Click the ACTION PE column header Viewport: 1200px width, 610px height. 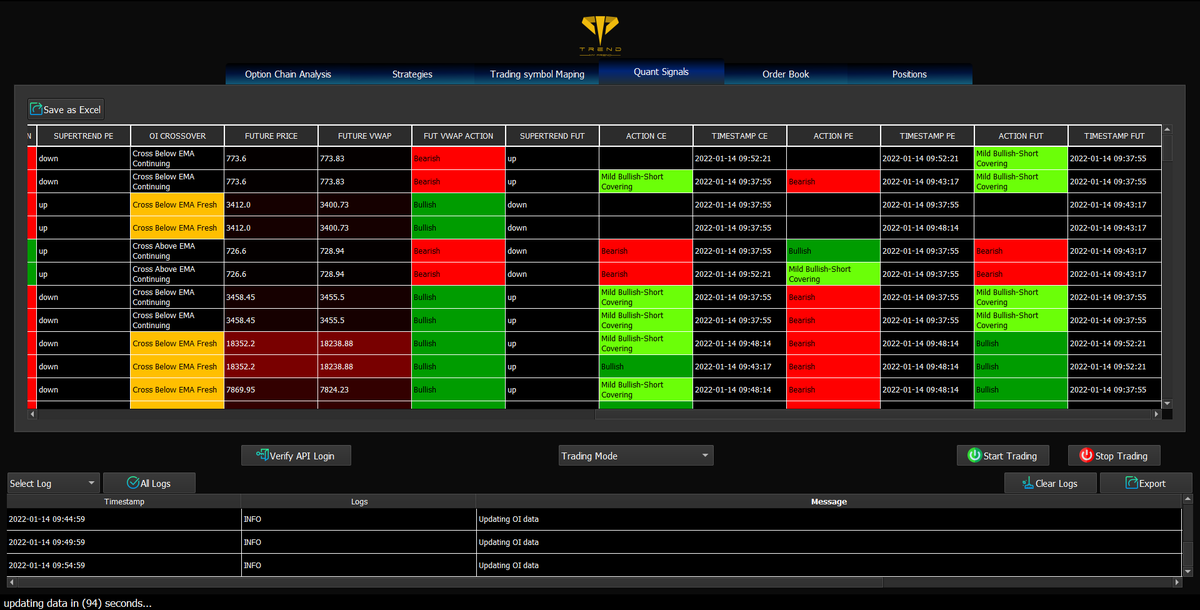833,136
